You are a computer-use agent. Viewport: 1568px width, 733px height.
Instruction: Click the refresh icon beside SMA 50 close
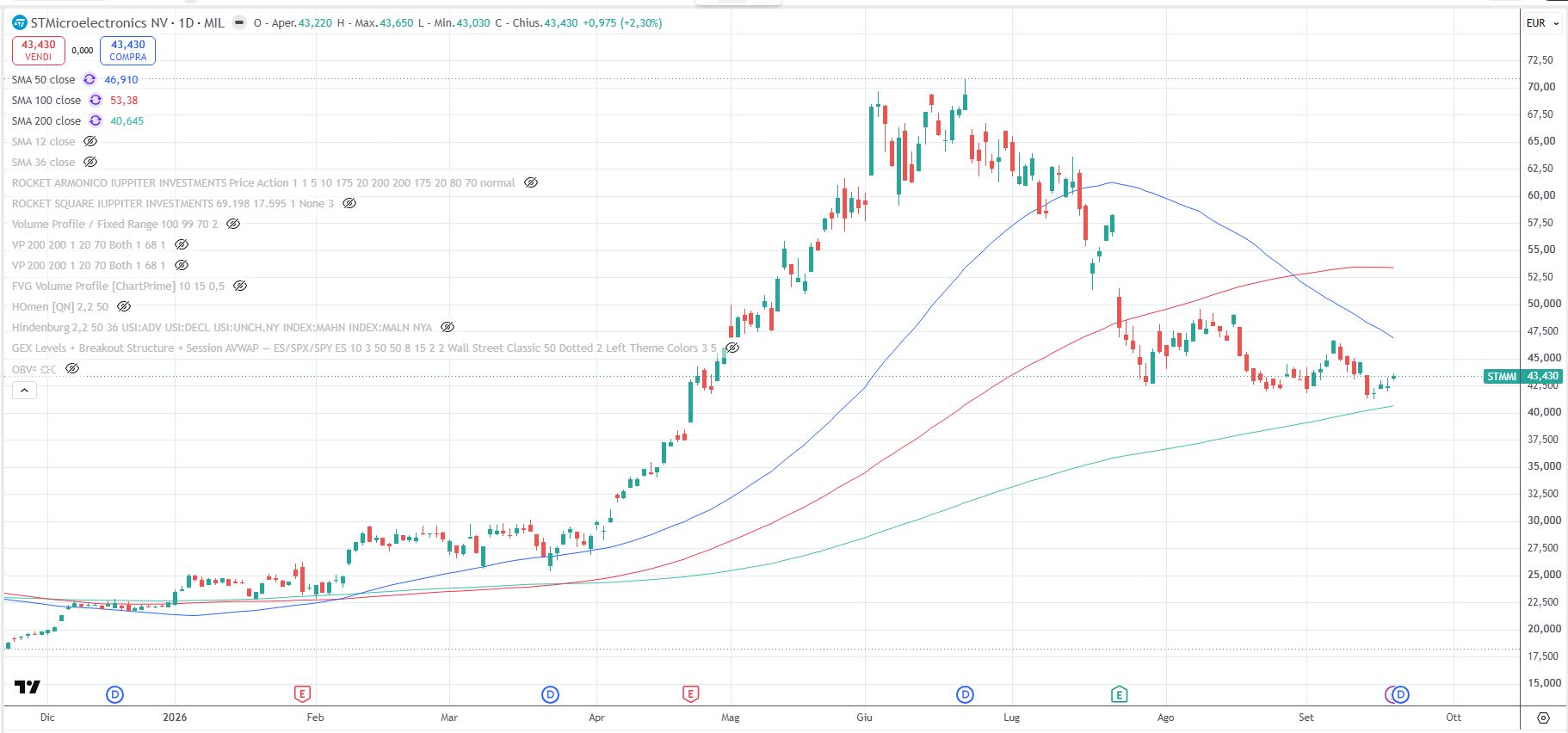pos(90,79)
